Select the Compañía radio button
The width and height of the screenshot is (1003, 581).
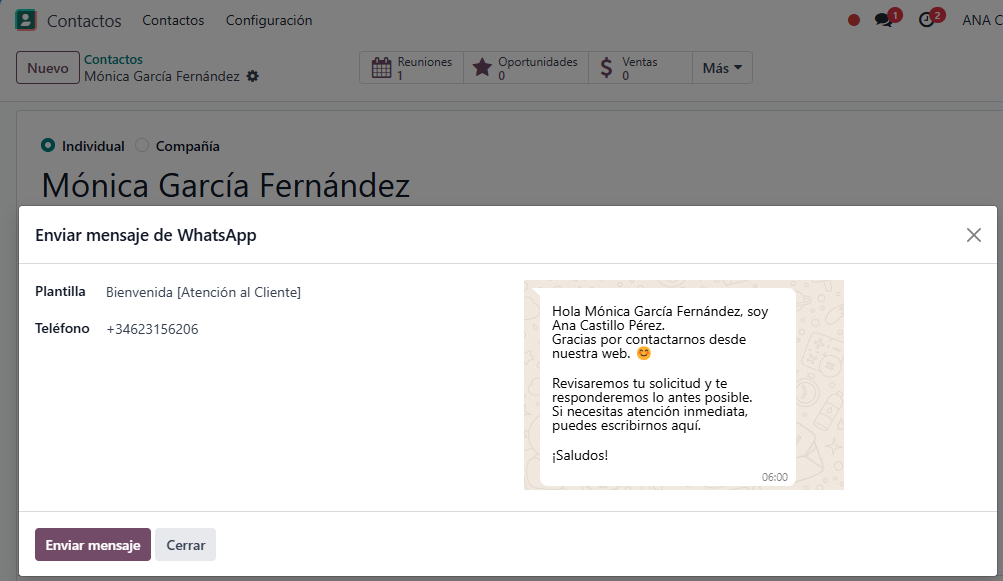[142, 145]
